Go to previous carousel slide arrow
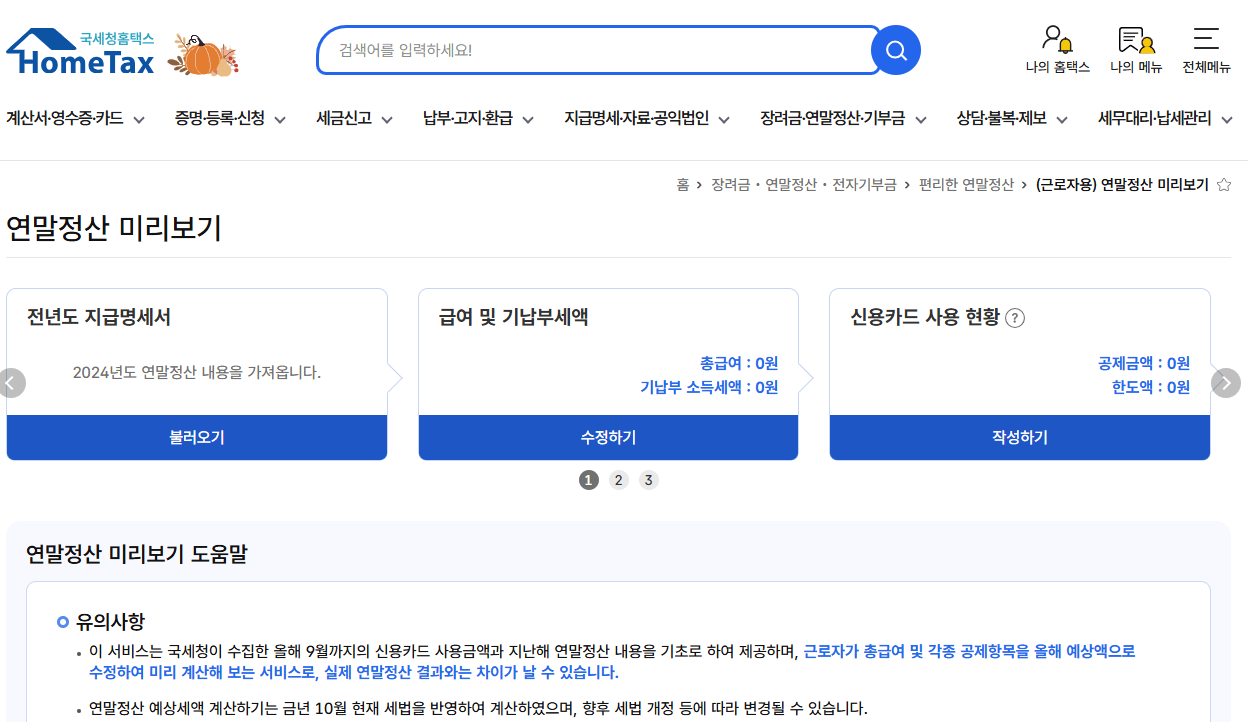The width and height of the screenshot is (1248, 722). click(11, 383)
